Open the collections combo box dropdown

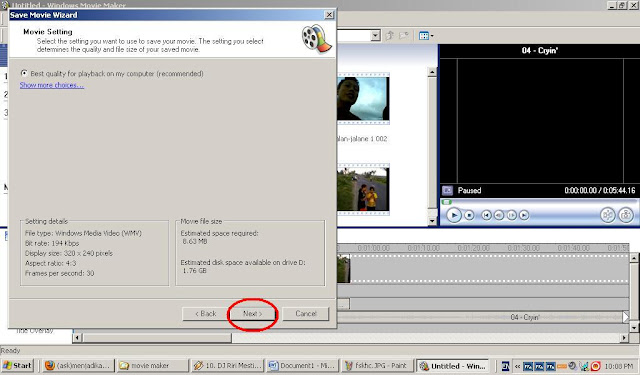376,36
